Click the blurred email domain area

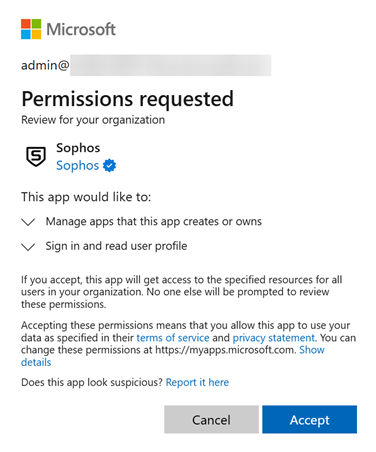coord(170,65)
